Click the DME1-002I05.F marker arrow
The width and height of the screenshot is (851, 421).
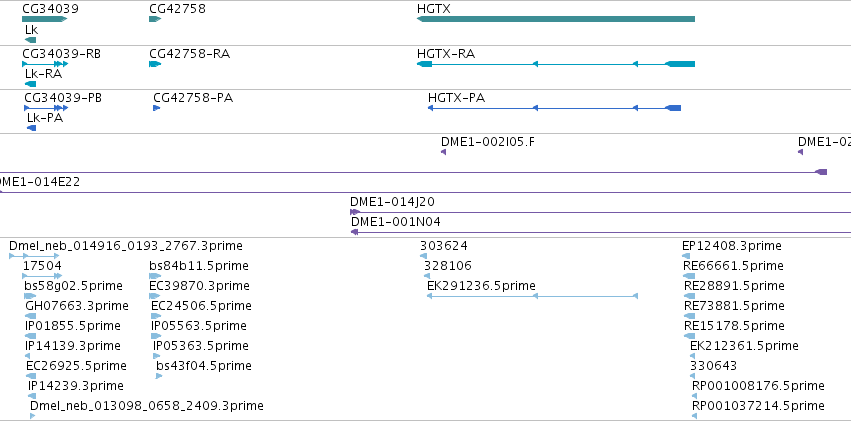click(443, 152)
